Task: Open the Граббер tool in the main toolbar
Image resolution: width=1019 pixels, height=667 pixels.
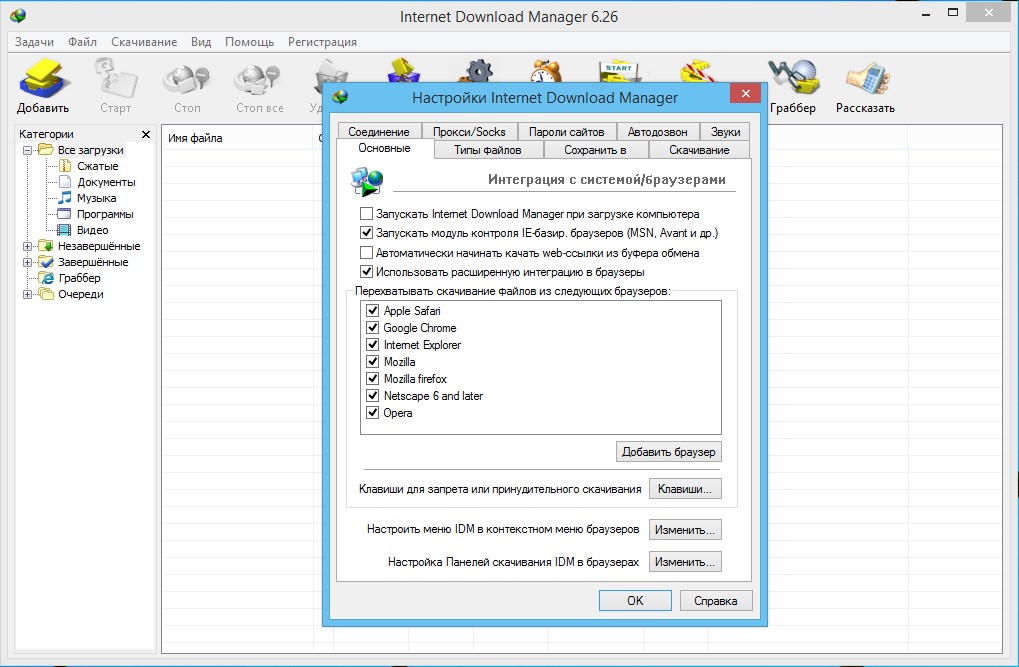Action: pyautogui.click(x=793, y=85)
